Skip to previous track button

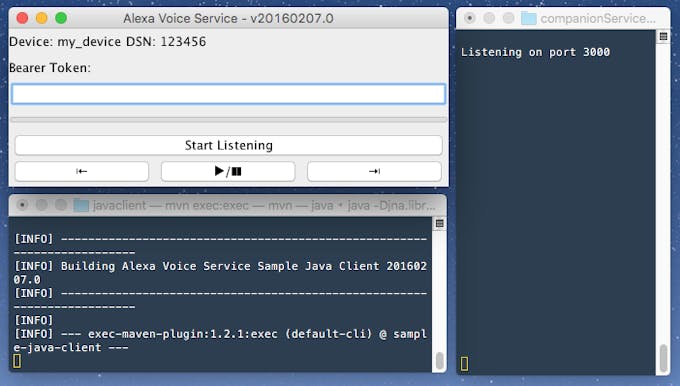point(82,171)
